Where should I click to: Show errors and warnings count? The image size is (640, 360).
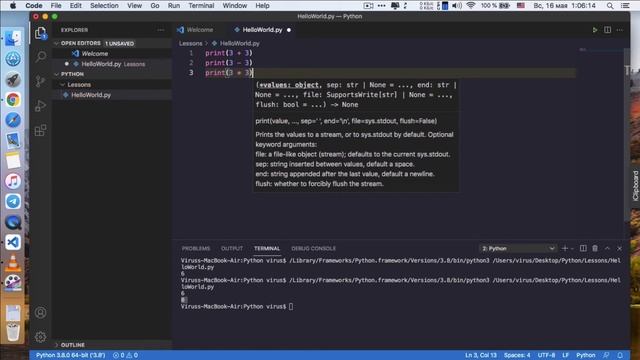click(x=125, y=355)
